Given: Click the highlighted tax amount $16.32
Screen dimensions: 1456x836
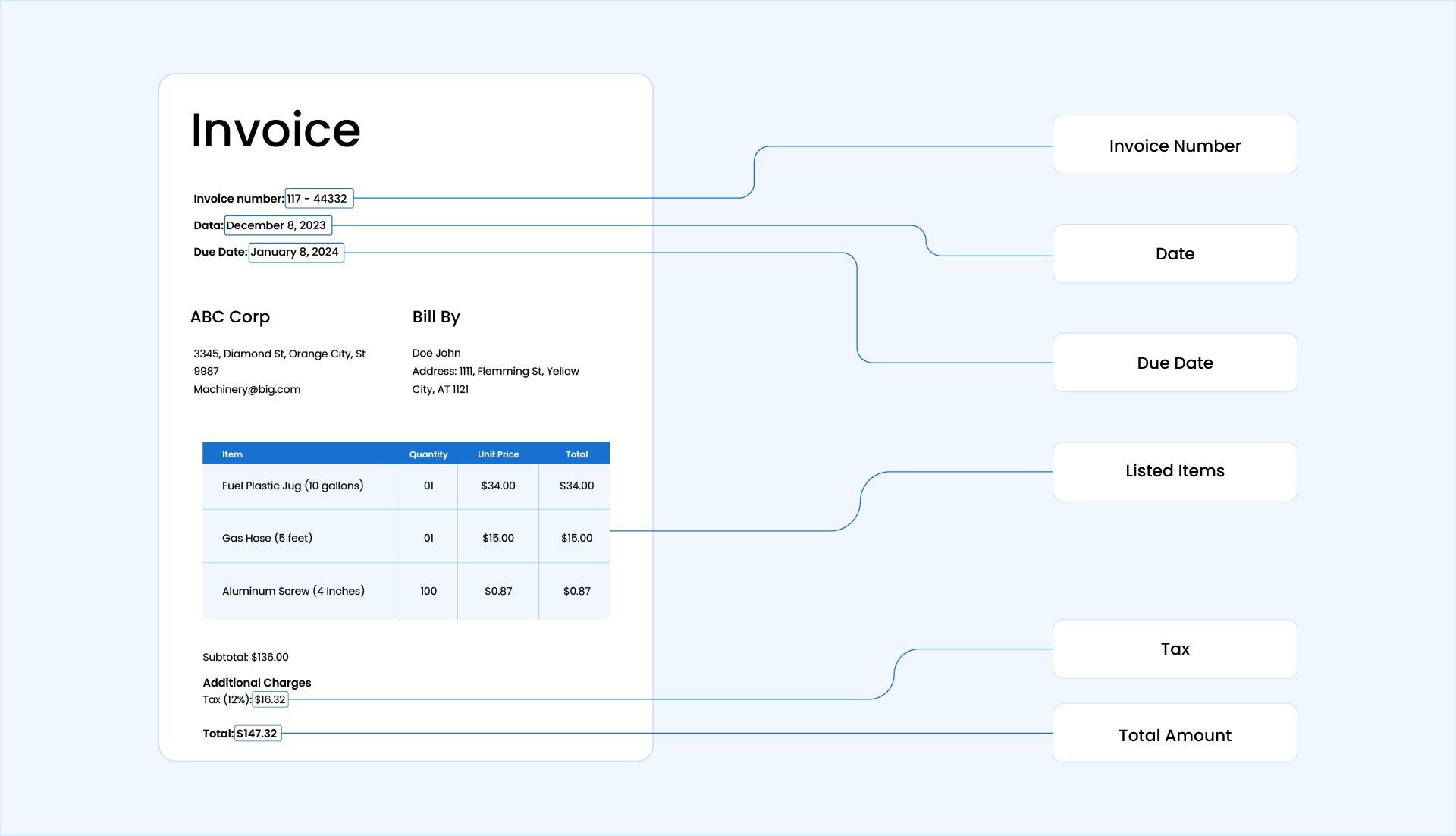Looking at the screenshot, I should coord(269,699).
